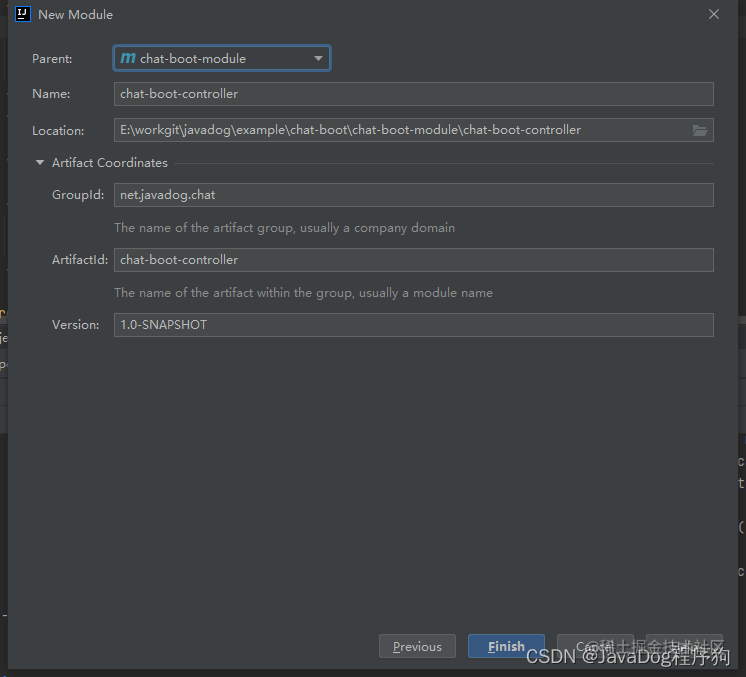Click the 'GroupId:' field label

pyautogui.click(x=78, y=195)
